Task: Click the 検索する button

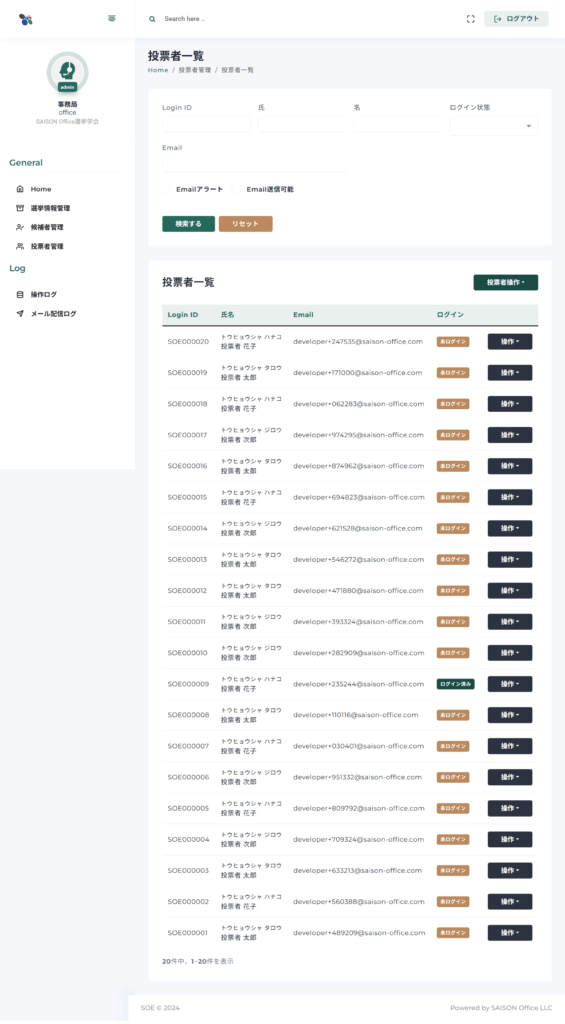Action: click(x=188, y=224)
